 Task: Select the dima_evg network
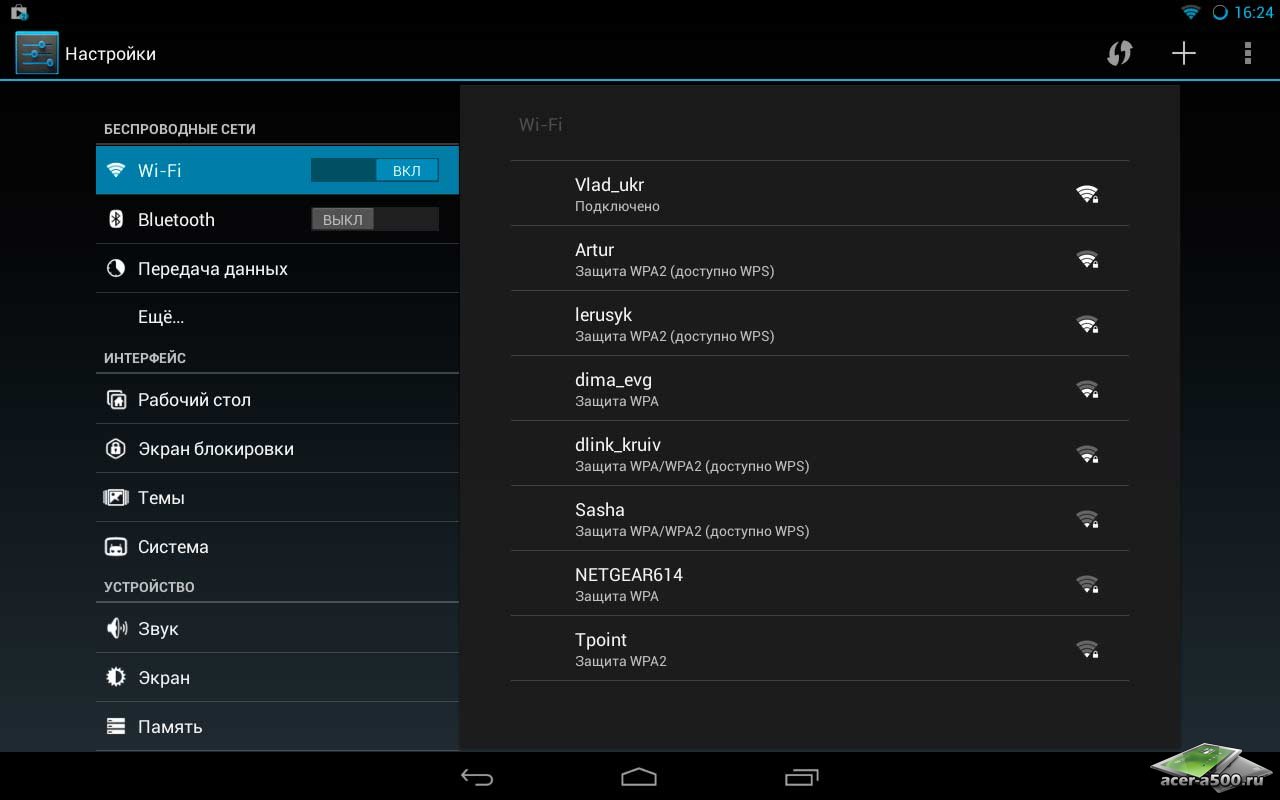tap(820, 389)
